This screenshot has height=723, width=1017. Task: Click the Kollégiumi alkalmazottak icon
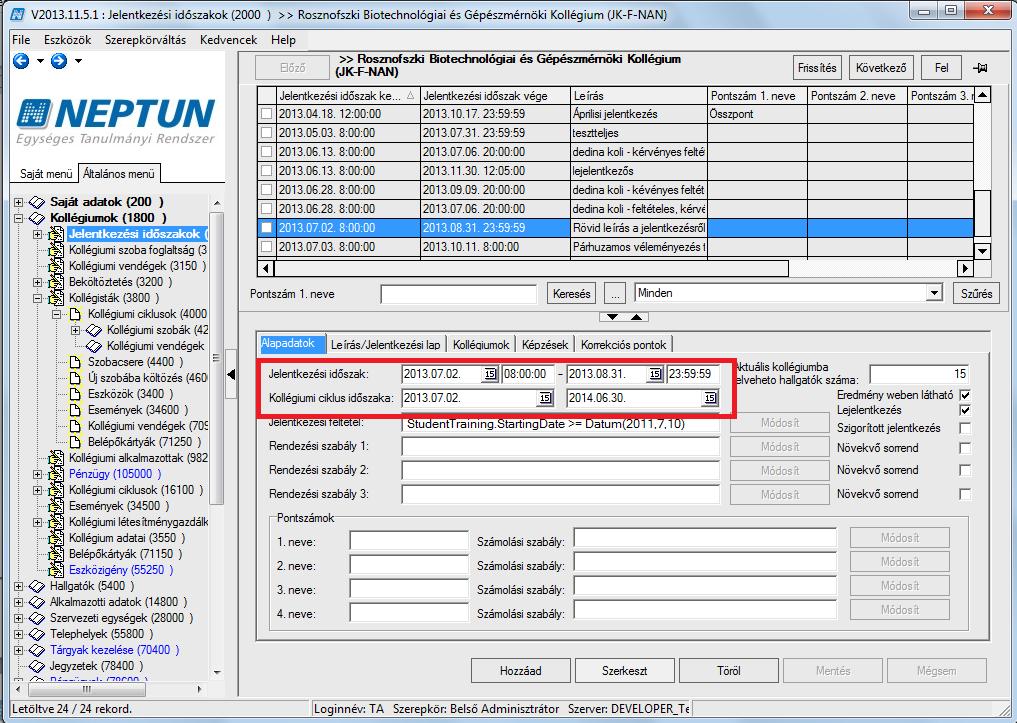point(56,458)
